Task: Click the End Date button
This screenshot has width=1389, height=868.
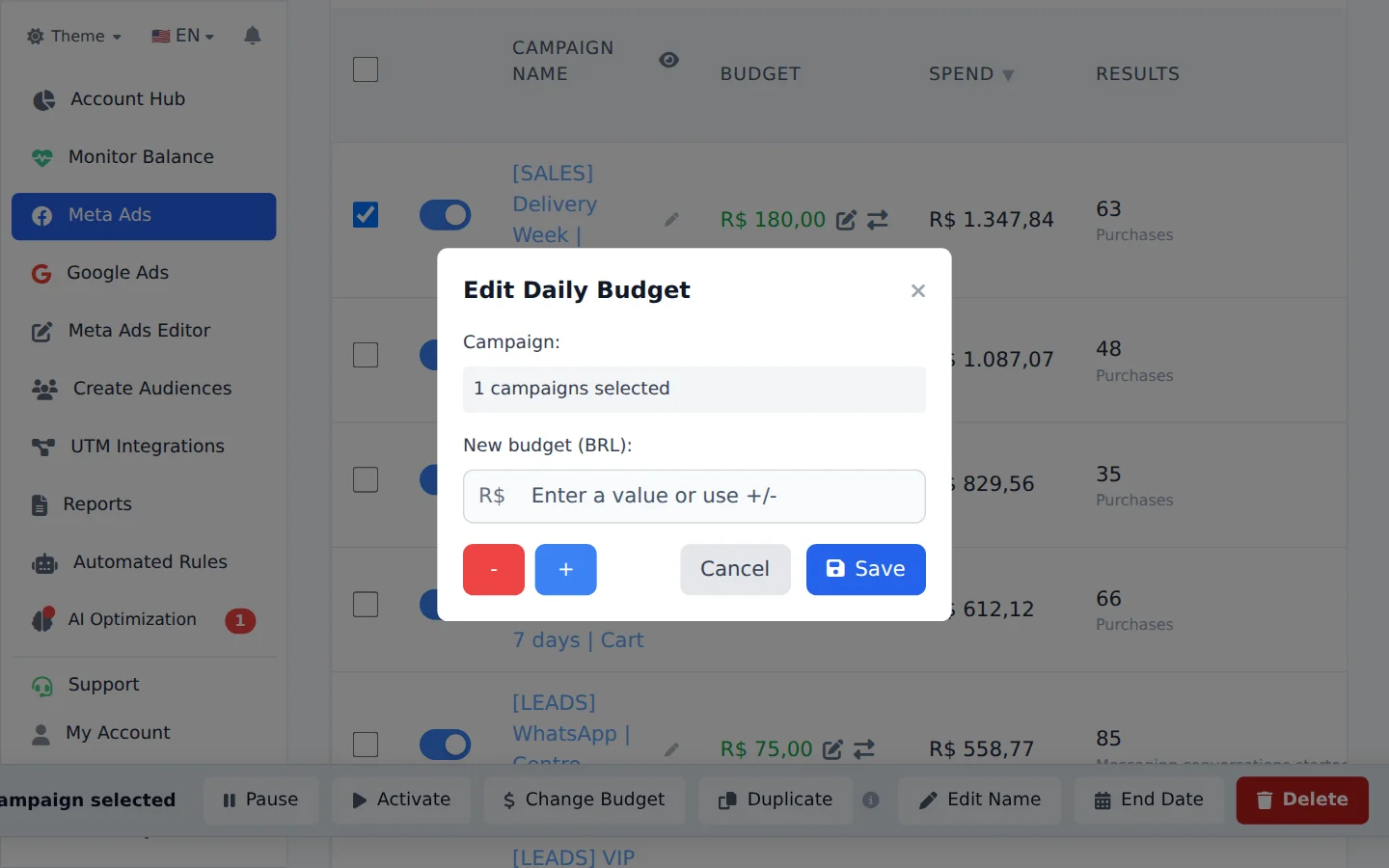Action: point(1149,800)
